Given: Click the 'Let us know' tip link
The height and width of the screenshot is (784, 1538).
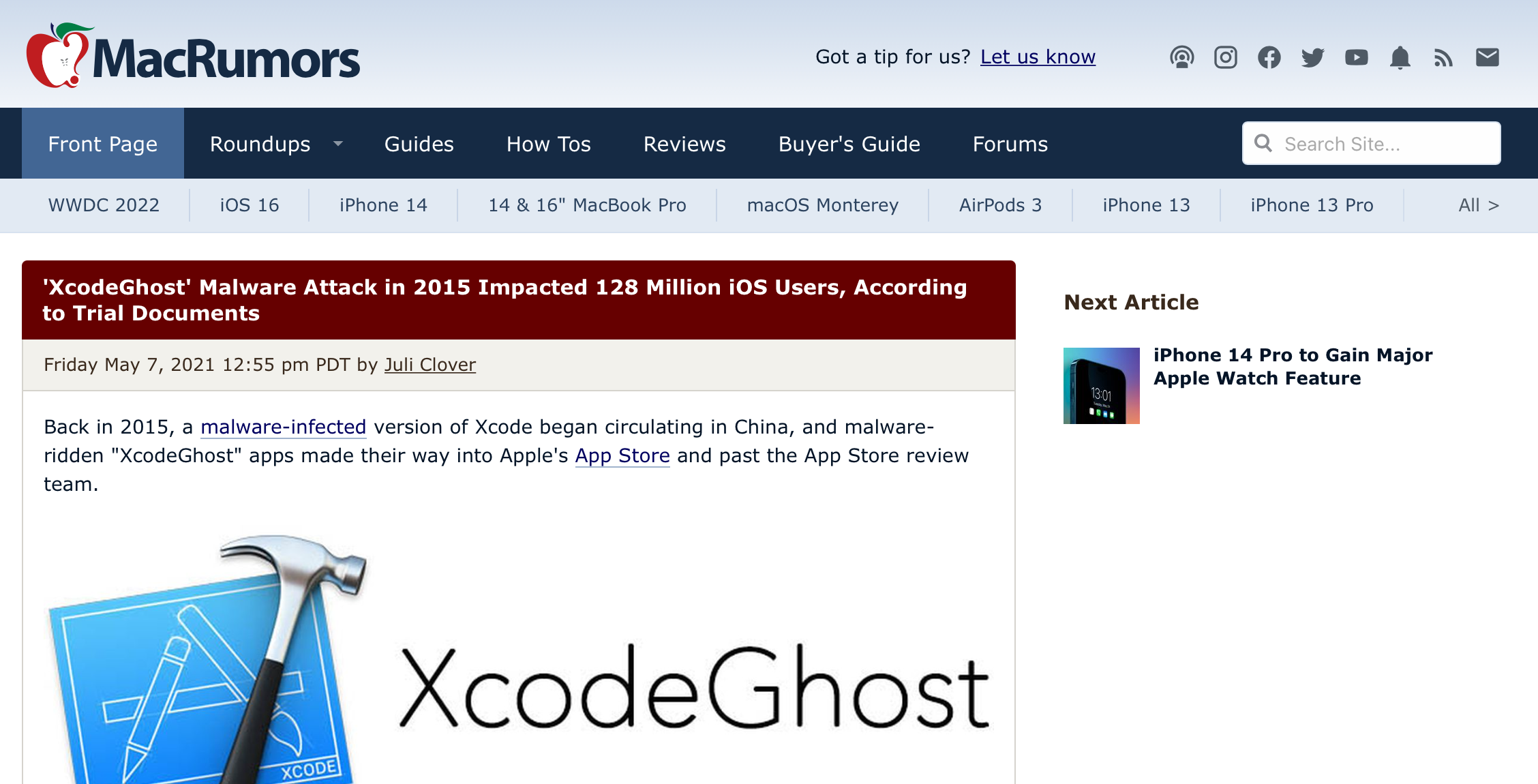Looking at the screenshot, I should 1037,57.
